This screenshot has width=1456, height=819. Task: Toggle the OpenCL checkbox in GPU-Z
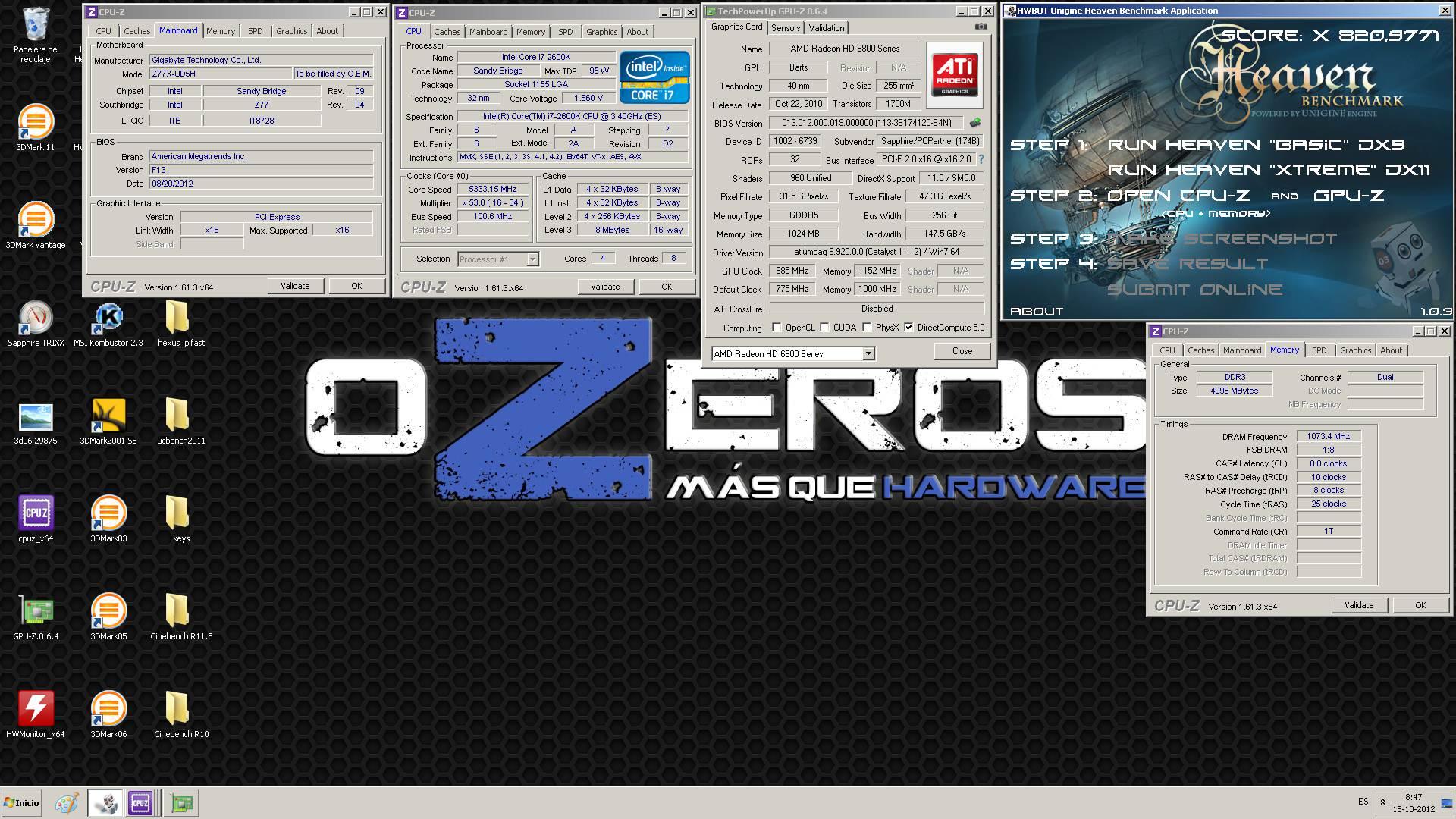(x=777, y=328)
